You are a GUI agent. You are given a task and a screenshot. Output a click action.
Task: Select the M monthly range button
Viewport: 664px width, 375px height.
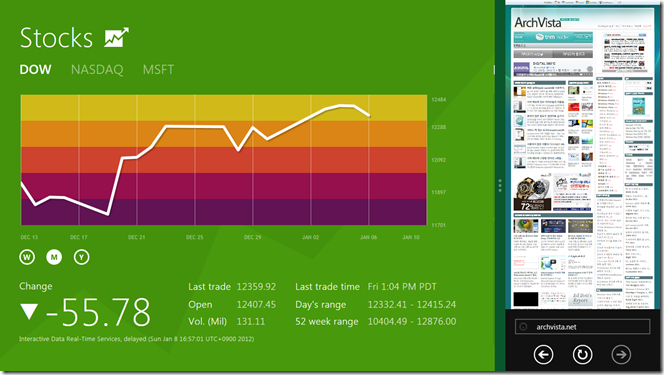54,257
